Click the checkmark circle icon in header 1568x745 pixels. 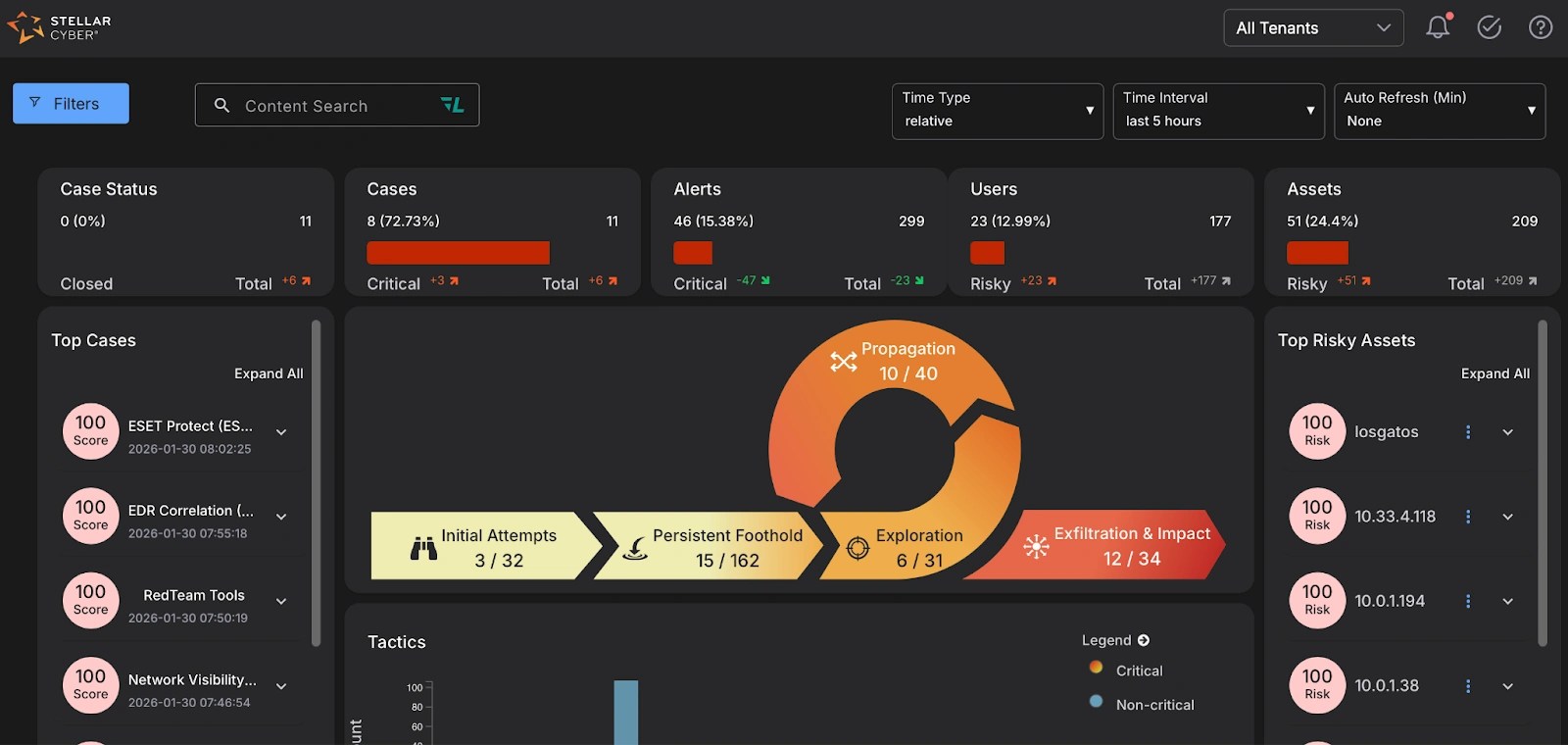coord(1490,27)
